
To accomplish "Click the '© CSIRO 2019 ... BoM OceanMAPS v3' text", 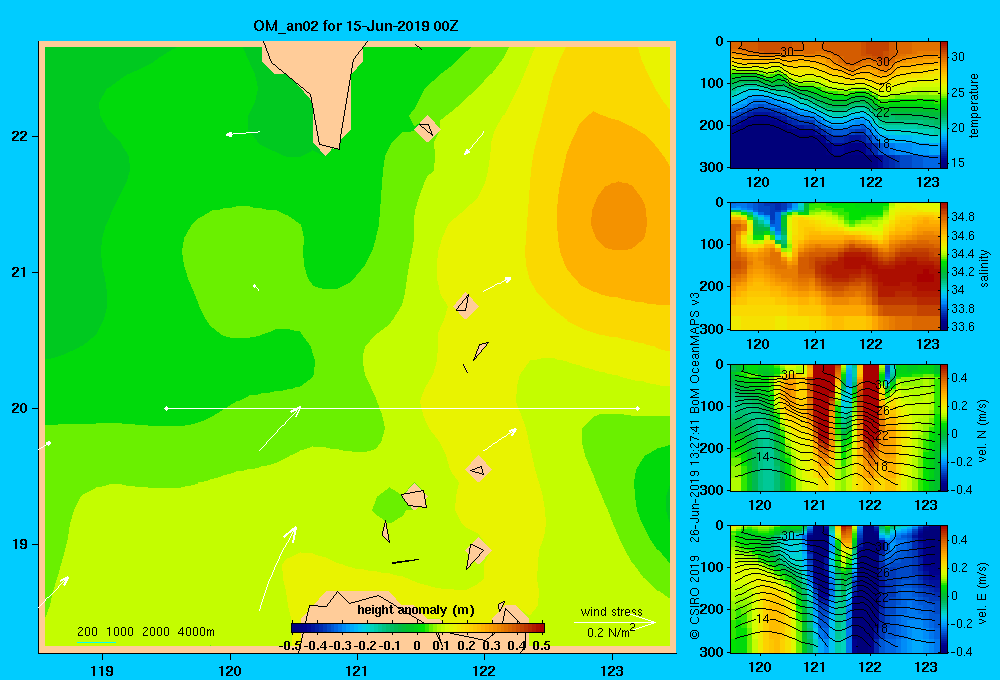I will click(x=695, y=466).
